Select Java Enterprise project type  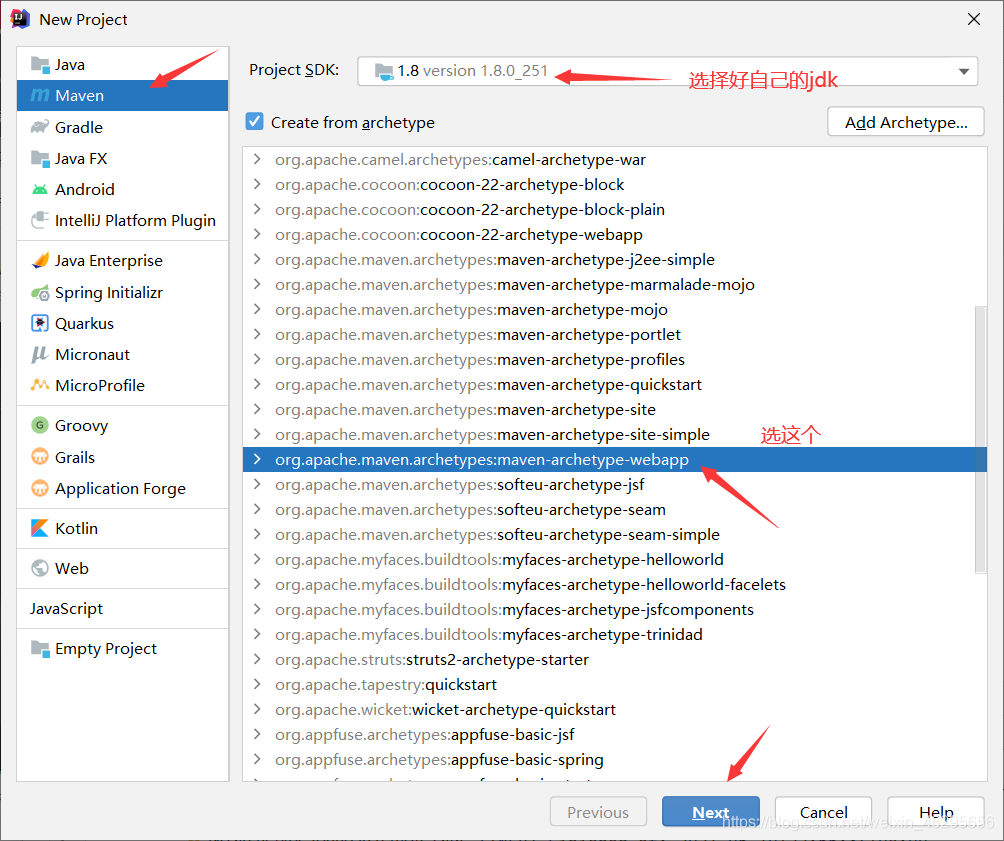122,261
